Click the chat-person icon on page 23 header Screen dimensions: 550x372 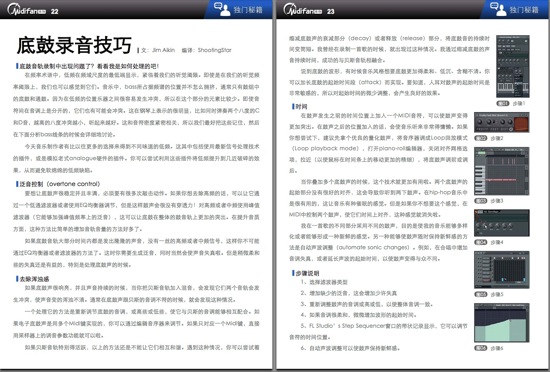[x=498, y=9]
